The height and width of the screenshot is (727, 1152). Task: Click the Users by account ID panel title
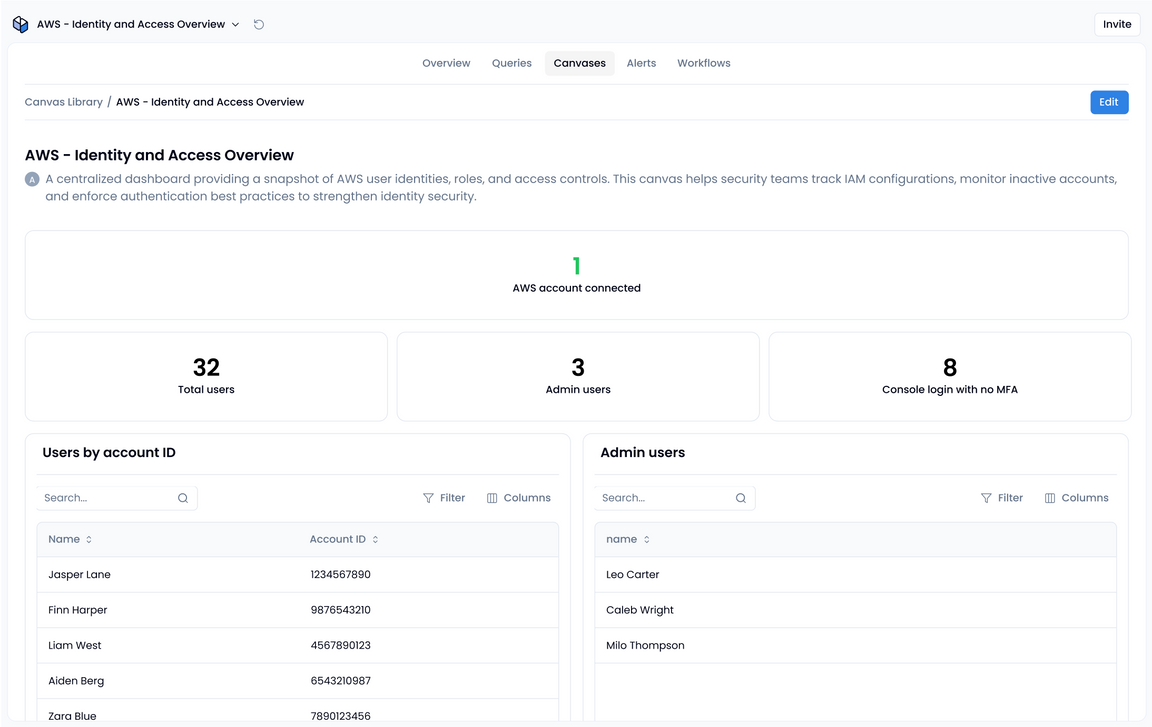tap(109, 452)
